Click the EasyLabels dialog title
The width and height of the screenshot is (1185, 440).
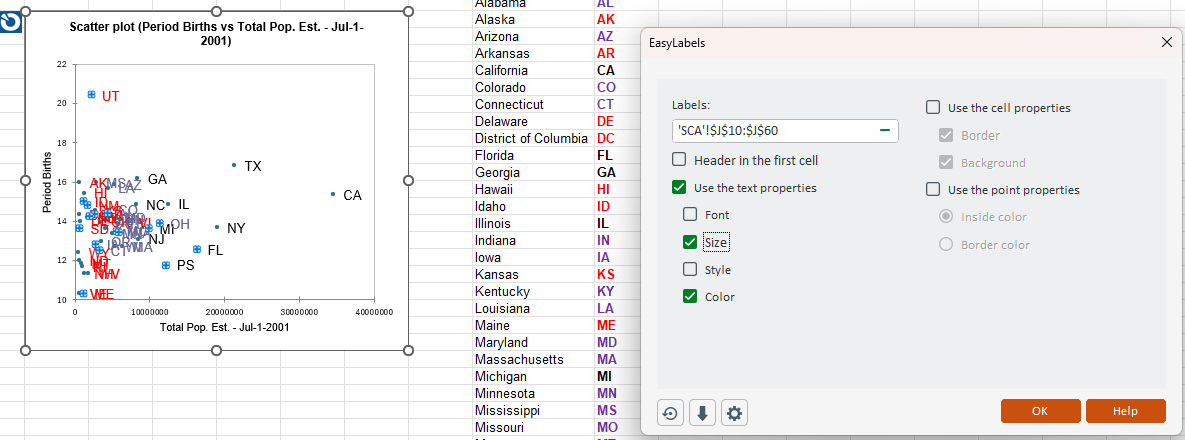[x=676, y=43]
